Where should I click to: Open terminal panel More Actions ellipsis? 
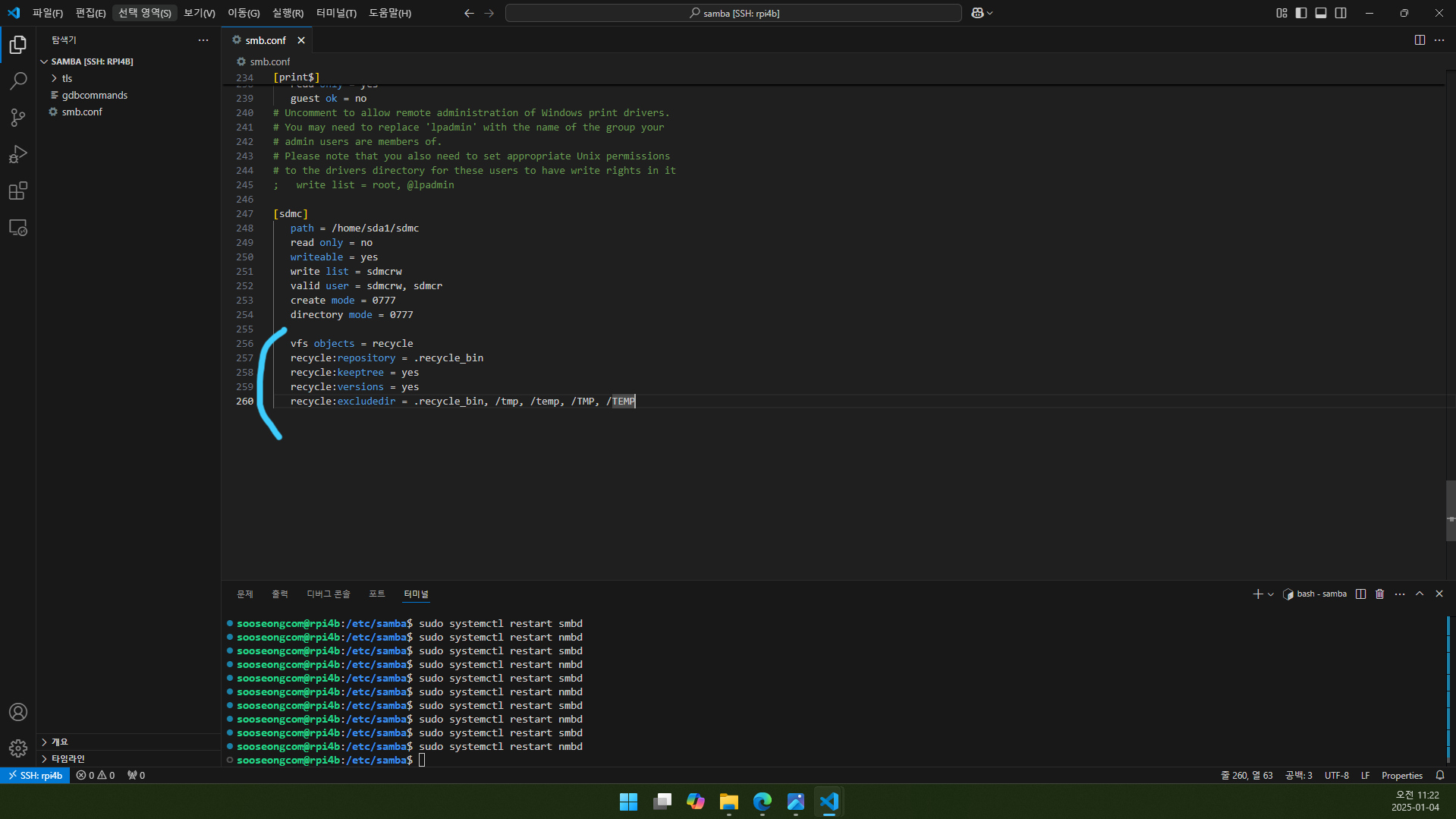(1400, 594)
